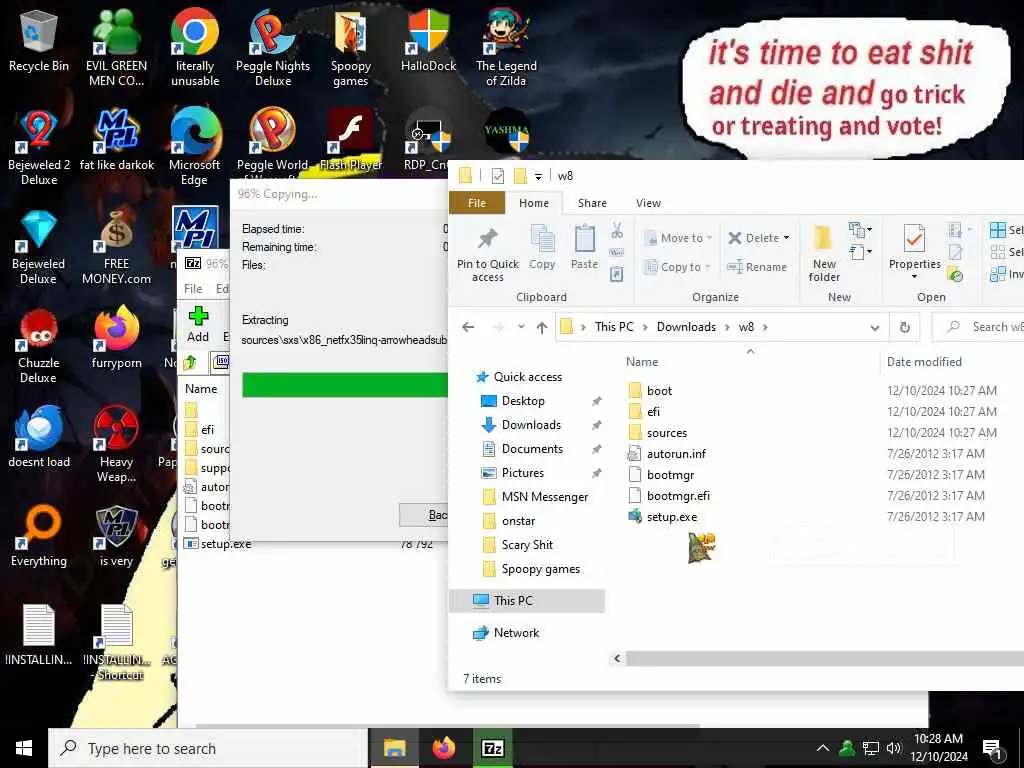Click the Paste icon in Clipboard group
The width and height of the screenshot is (1024, 768).
click(x=584, y=247)
